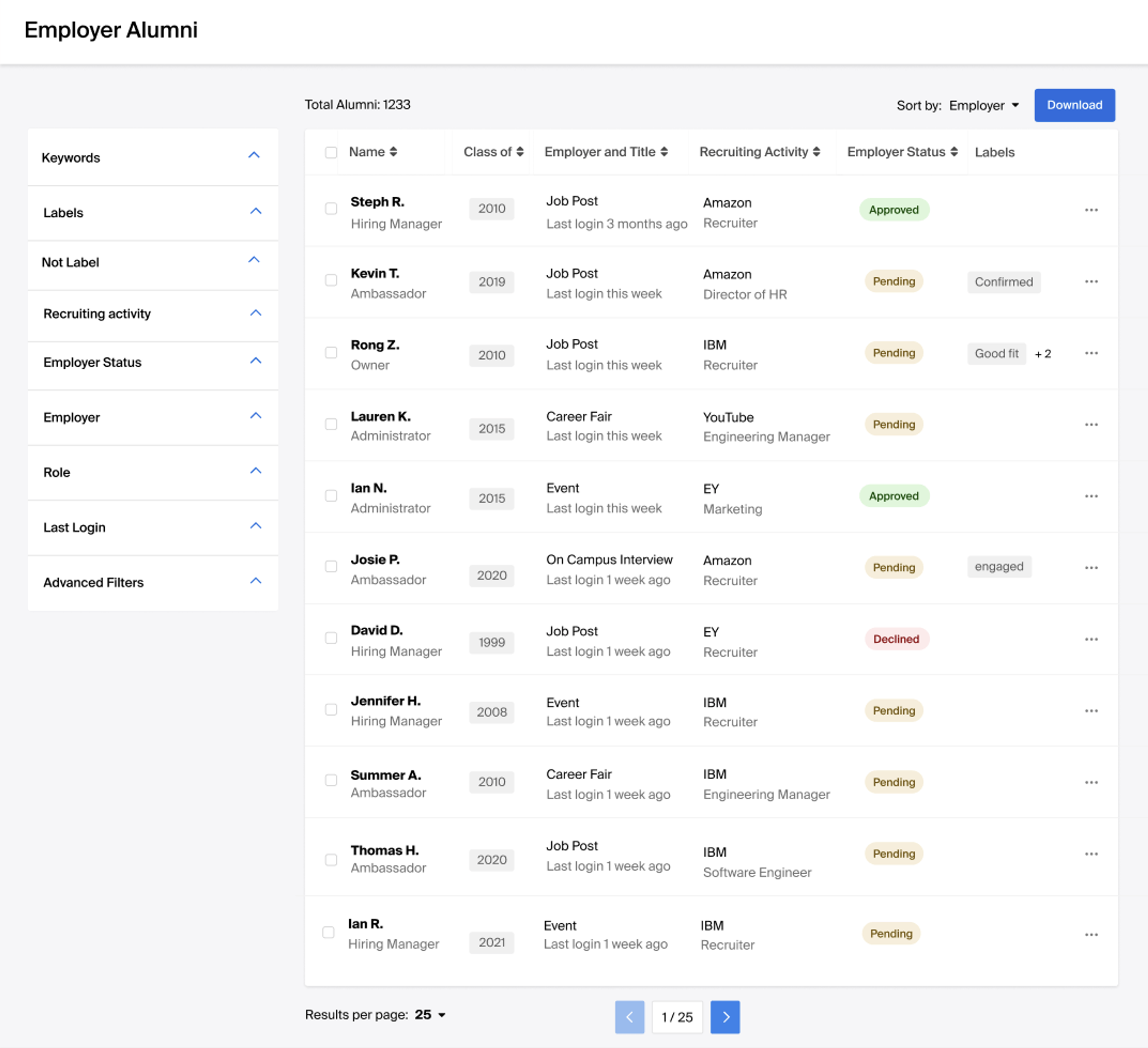Go to next page arrow
The width and height of the screenshot is (1148, 1048).
[x=725, y=1017]
